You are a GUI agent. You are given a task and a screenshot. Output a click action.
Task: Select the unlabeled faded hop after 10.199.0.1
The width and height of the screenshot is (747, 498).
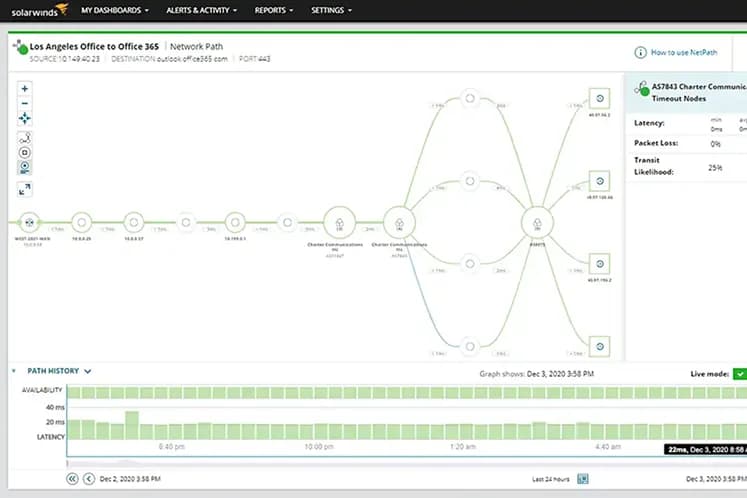coord(287,222)
